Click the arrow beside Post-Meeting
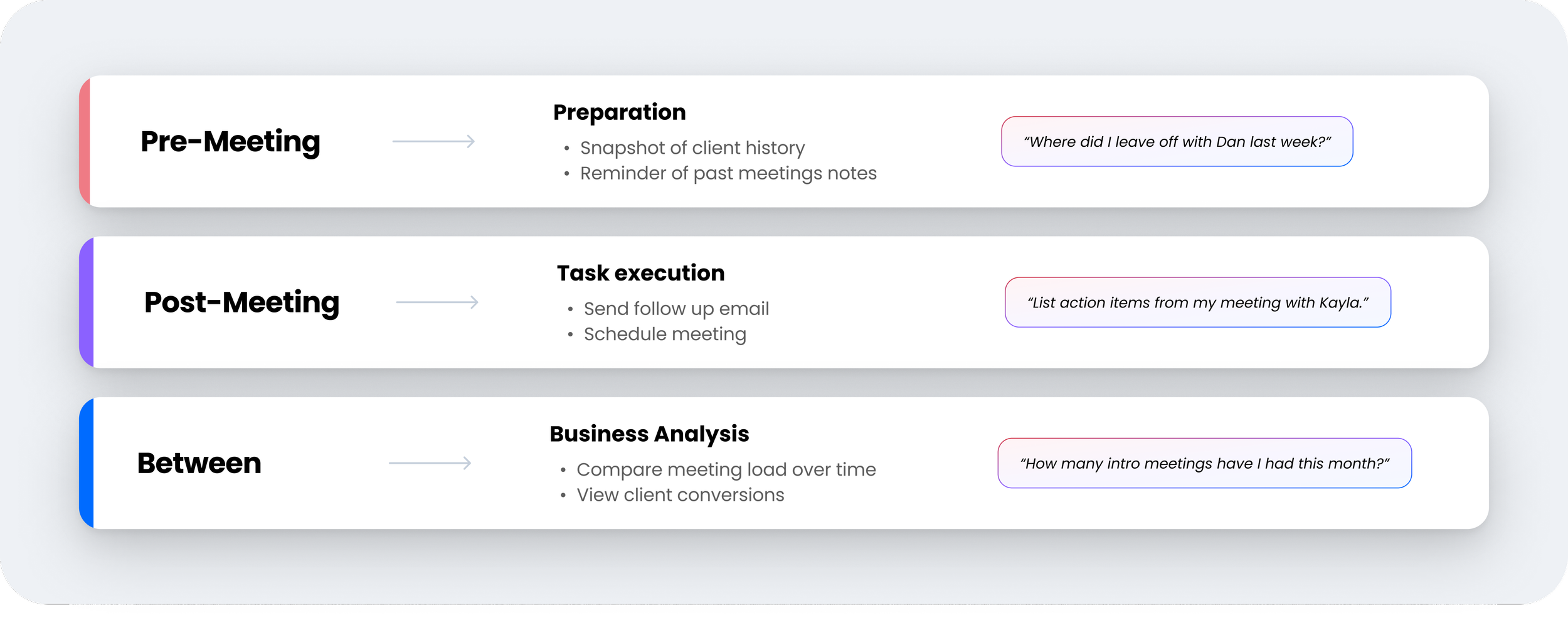Image resolution: width=1568 pixels, height=625 pixels. click(437, 302)
